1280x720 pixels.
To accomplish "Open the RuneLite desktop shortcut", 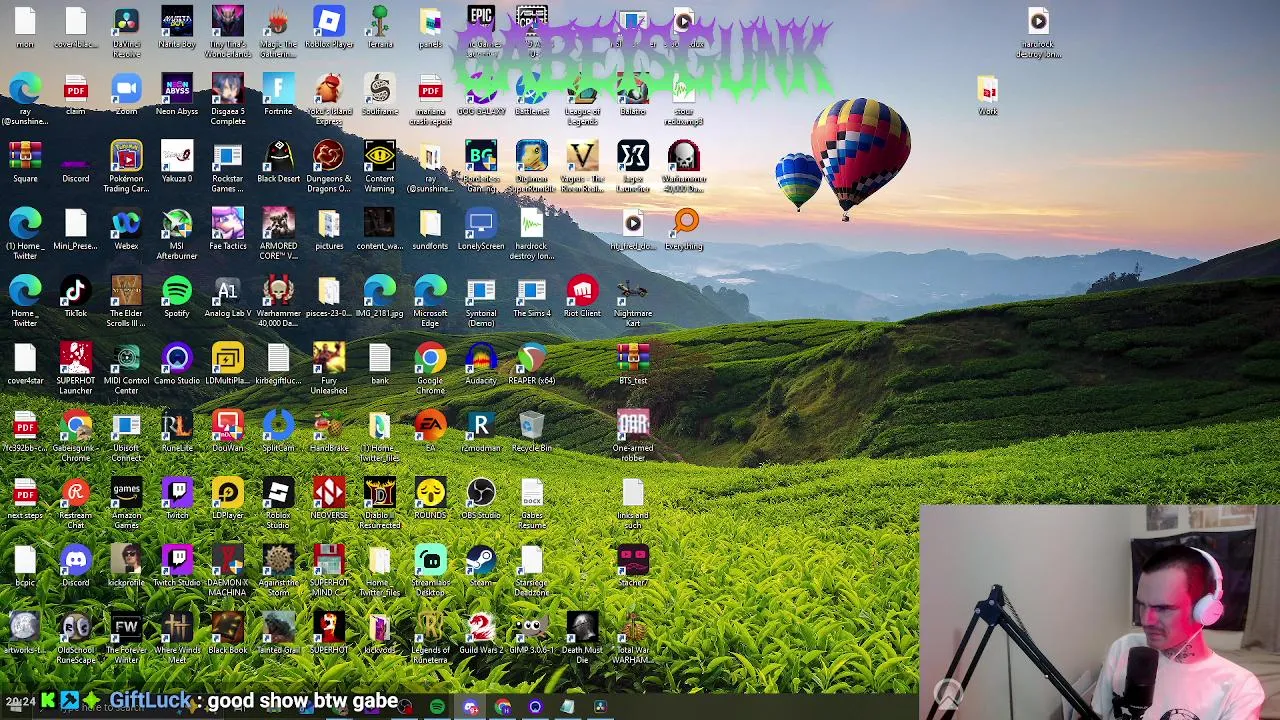I will click(x=177, y=431).
